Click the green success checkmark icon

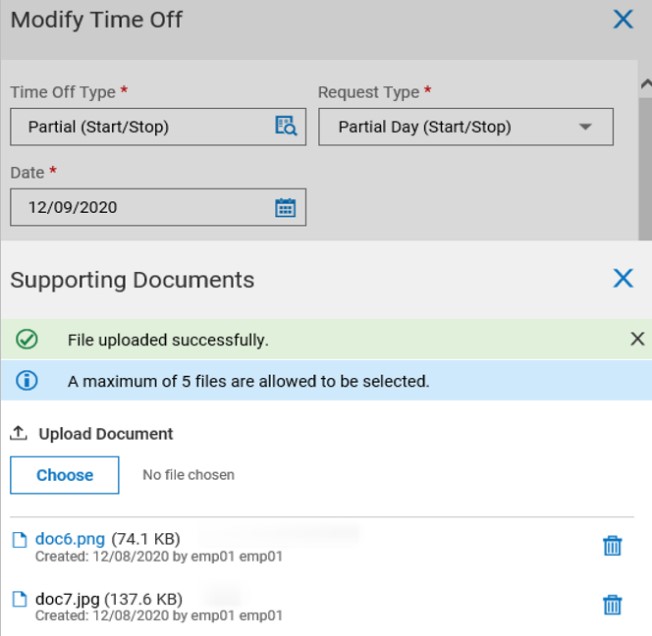pos(27,339)
